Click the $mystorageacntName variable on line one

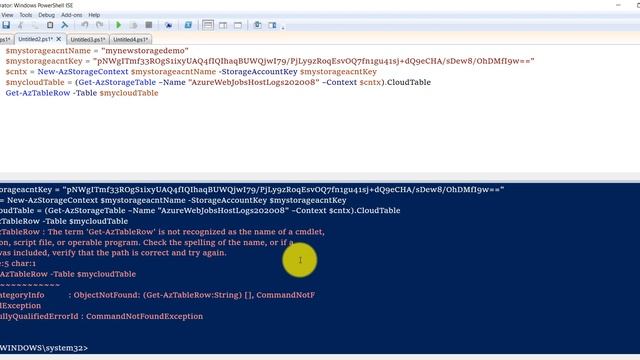(x=48, y=51)
